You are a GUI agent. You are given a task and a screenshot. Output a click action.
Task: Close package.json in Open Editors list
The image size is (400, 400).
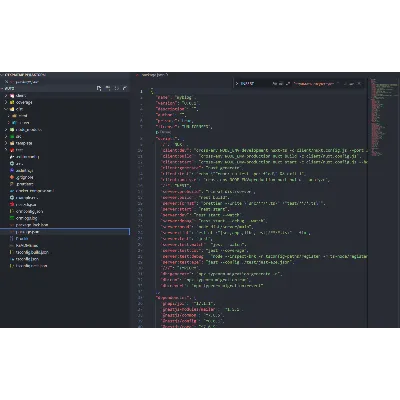[x=6, y=82]
